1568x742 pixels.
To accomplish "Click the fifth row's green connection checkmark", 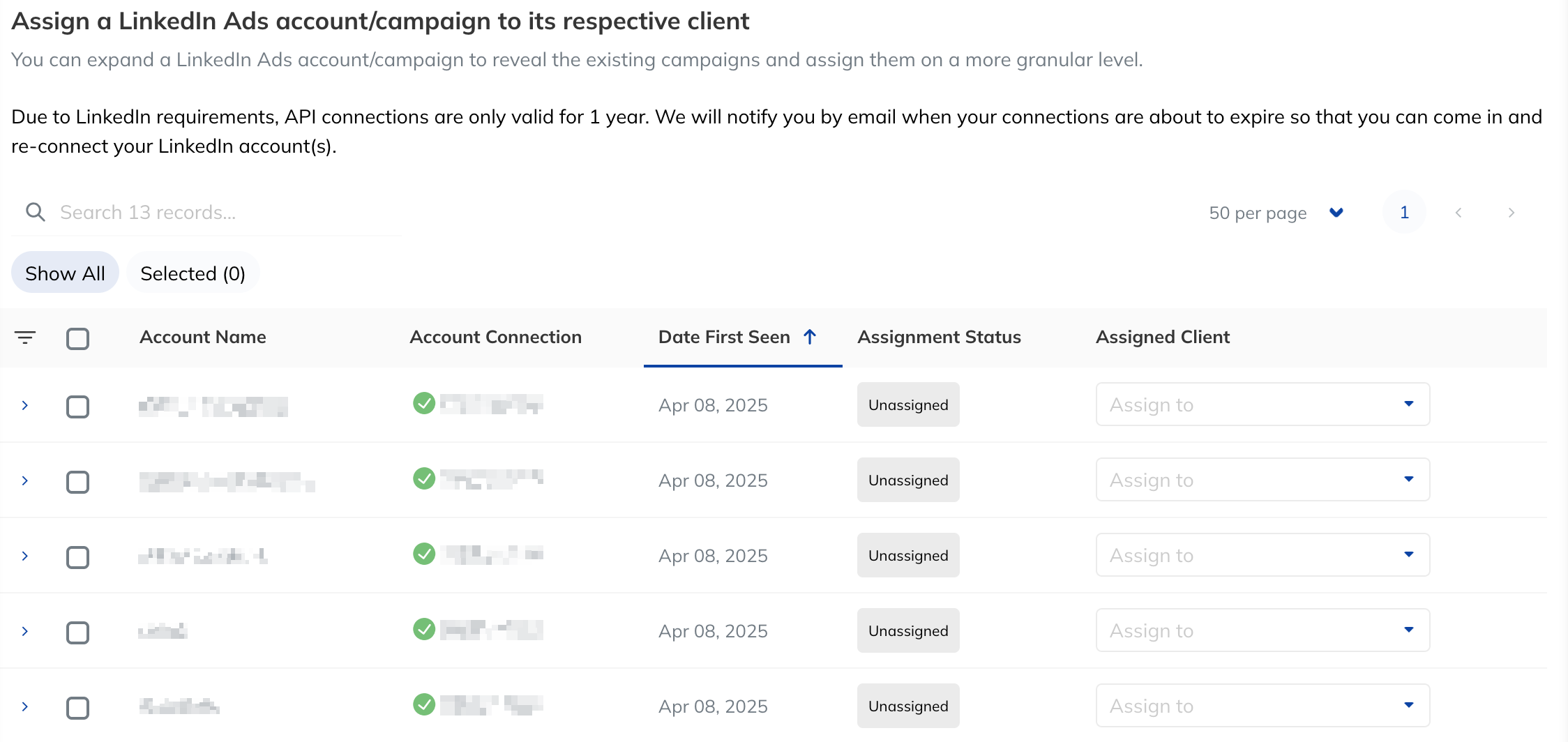I will coord(424,704).
